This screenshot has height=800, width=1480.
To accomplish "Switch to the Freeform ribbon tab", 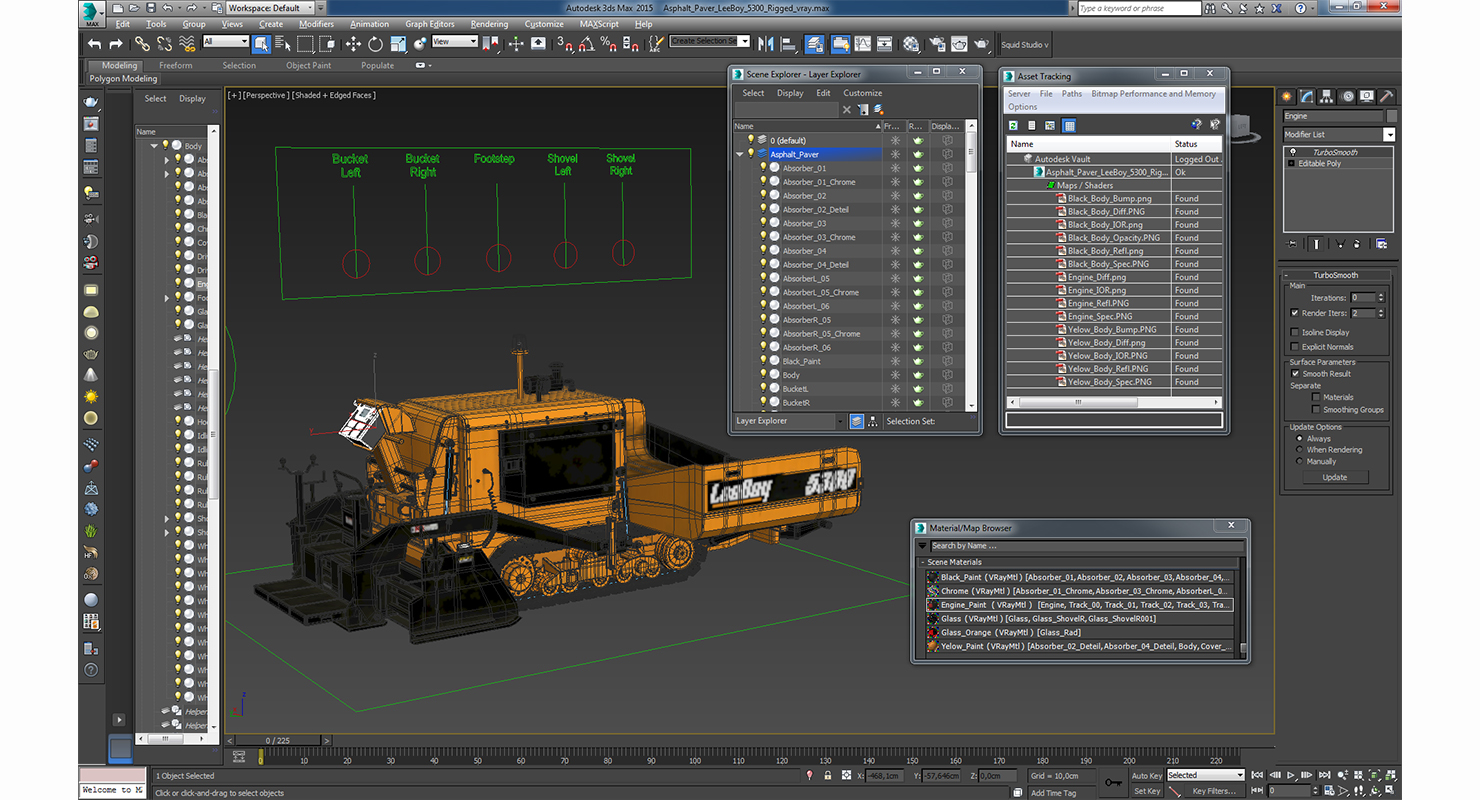I will coord(176,65).
